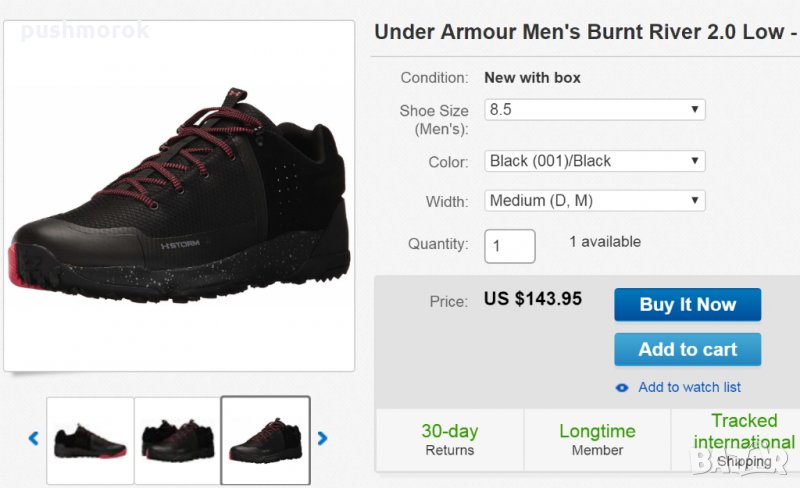Click the eye icon beside the watch list link
800x488 pixels.
coord(622,388)
